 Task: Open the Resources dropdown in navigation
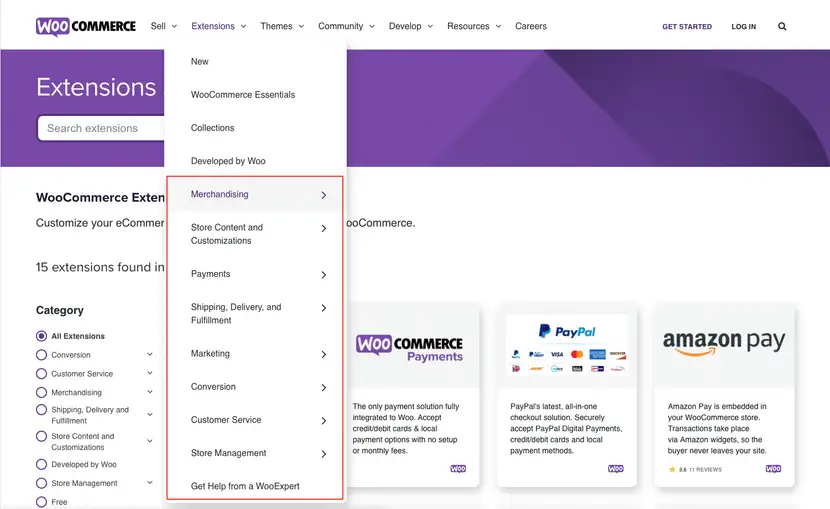(474, 26)
